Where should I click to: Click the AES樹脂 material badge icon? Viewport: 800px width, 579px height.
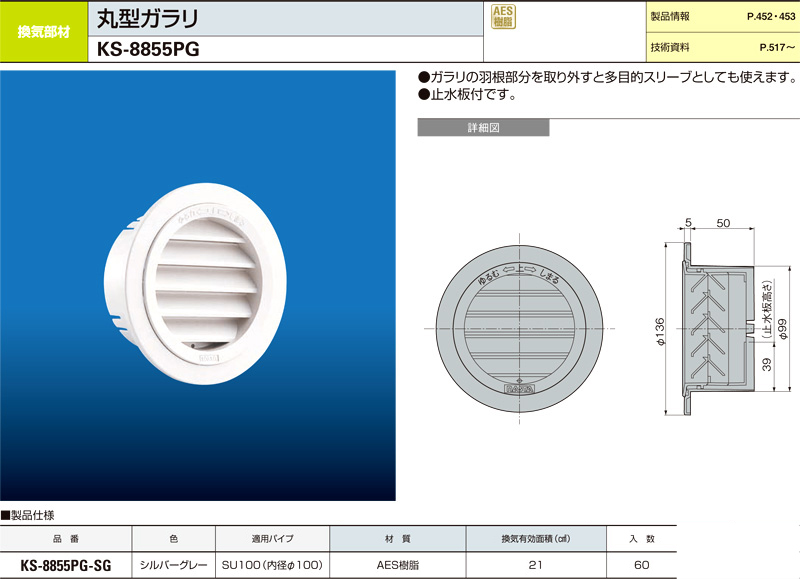click(503, 17)
